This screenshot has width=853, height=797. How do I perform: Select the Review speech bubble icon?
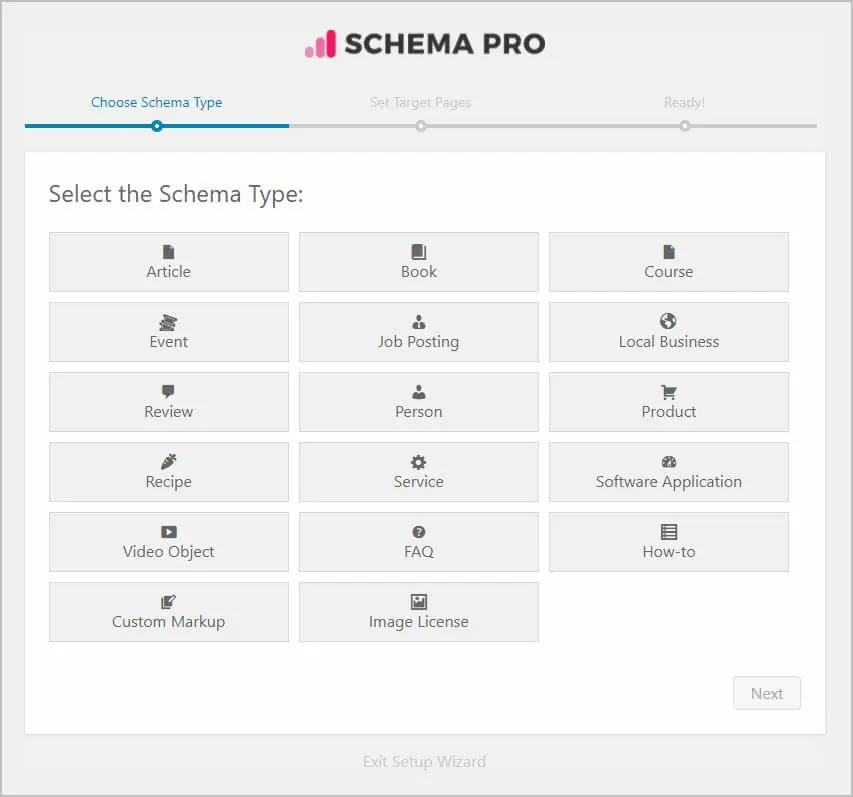coord(168,392)
